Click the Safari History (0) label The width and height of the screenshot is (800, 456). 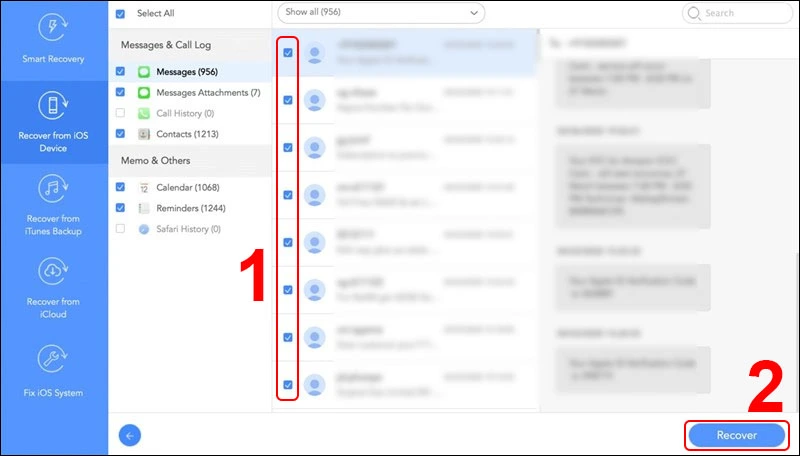[x=188, y=229]
